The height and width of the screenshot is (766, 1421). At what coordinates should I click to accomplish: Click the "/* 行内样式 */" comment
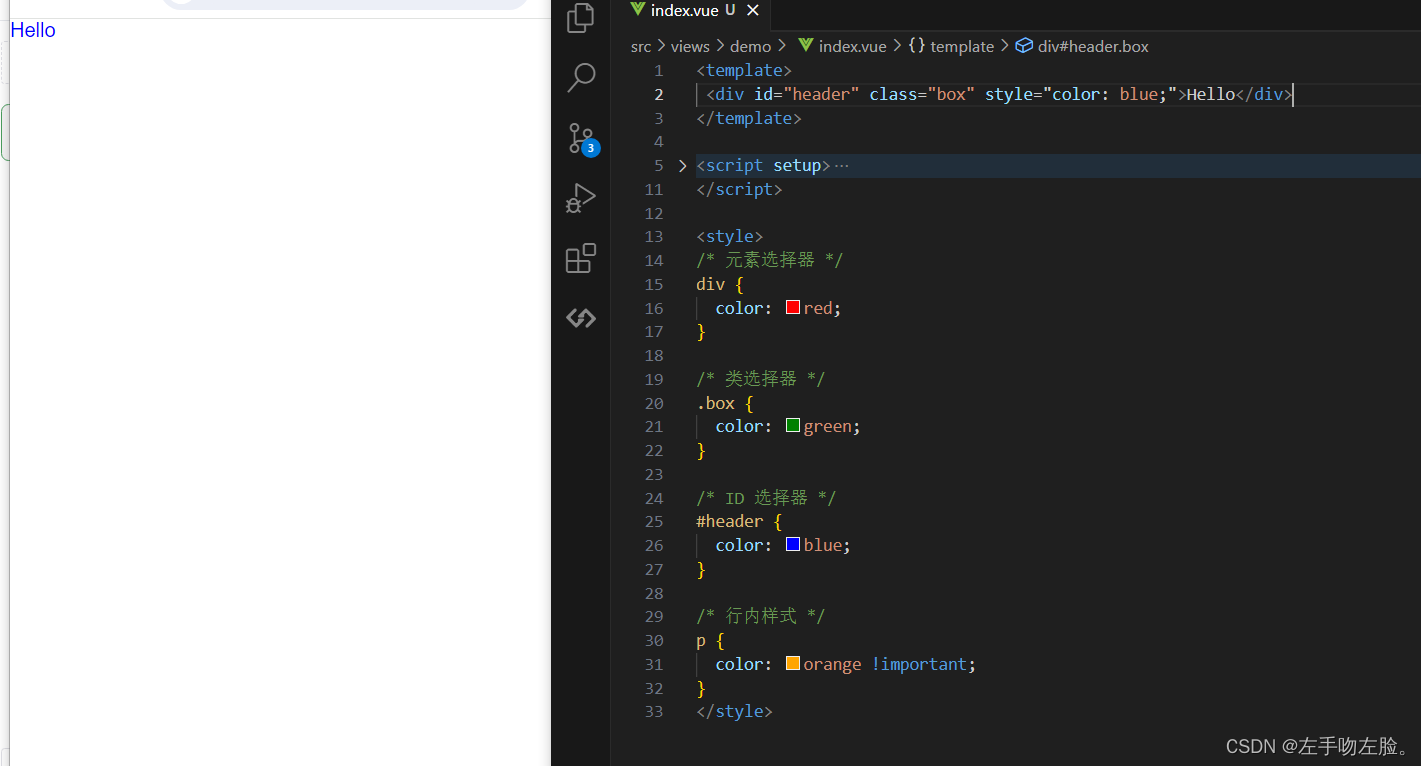(x=761, y=616)
